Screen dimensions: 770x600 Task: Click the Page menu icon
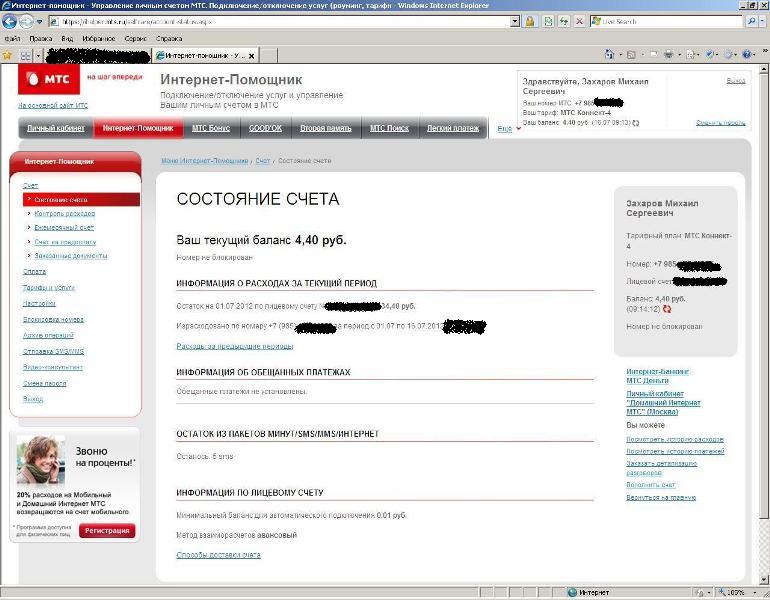690,55
